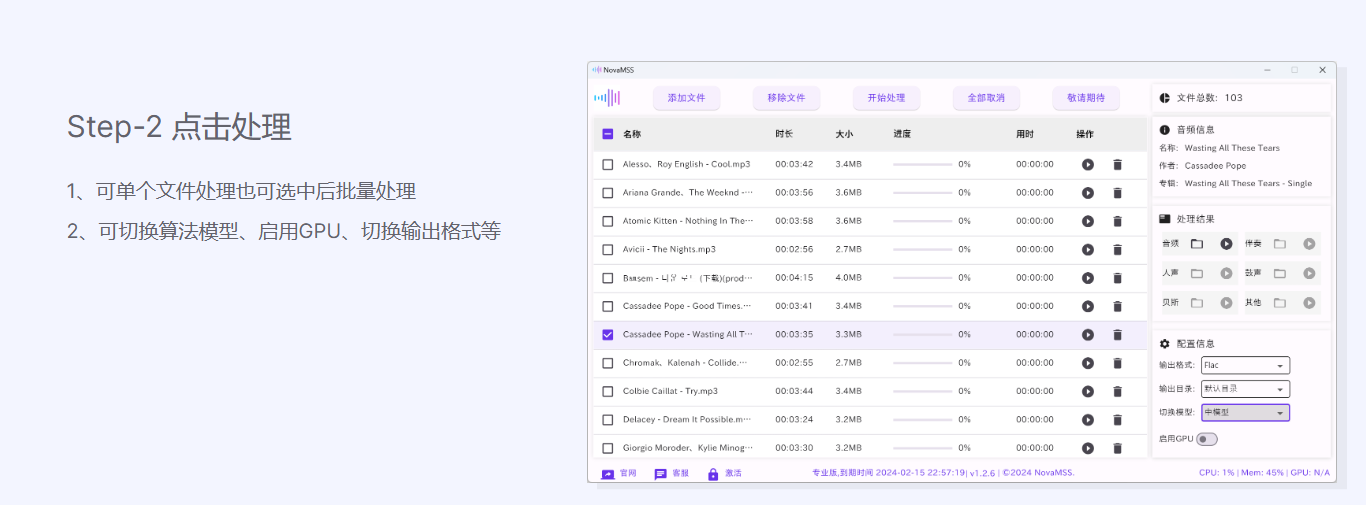Delete the Alesso Cool.mp3 file row
This screenshot has height=505, width=1366.
pyautogui.click(x=1117, y=164)
